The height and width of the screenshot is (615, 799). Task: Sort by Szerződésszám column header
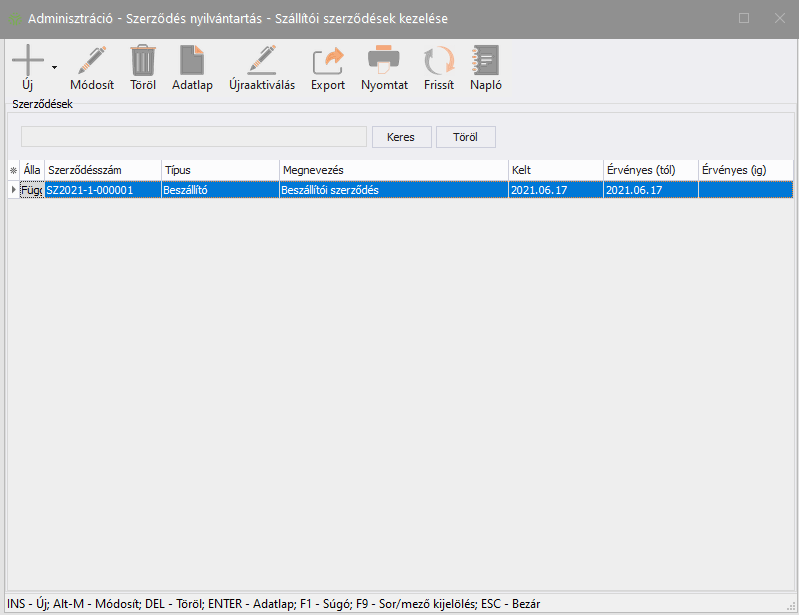pos(102,170)
